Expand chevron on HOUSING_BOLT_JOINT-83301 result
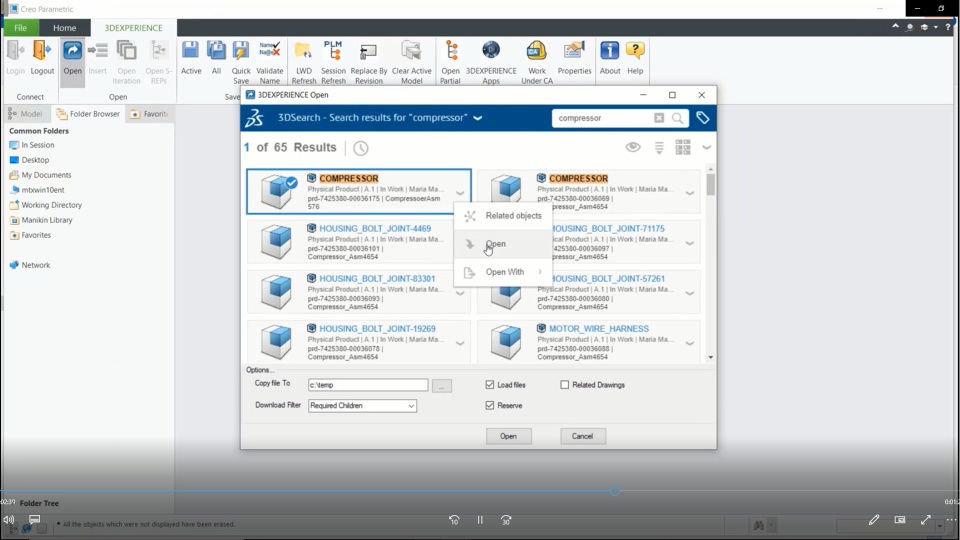The width and height of the screenshot is (960, 540). pos(460,293)
